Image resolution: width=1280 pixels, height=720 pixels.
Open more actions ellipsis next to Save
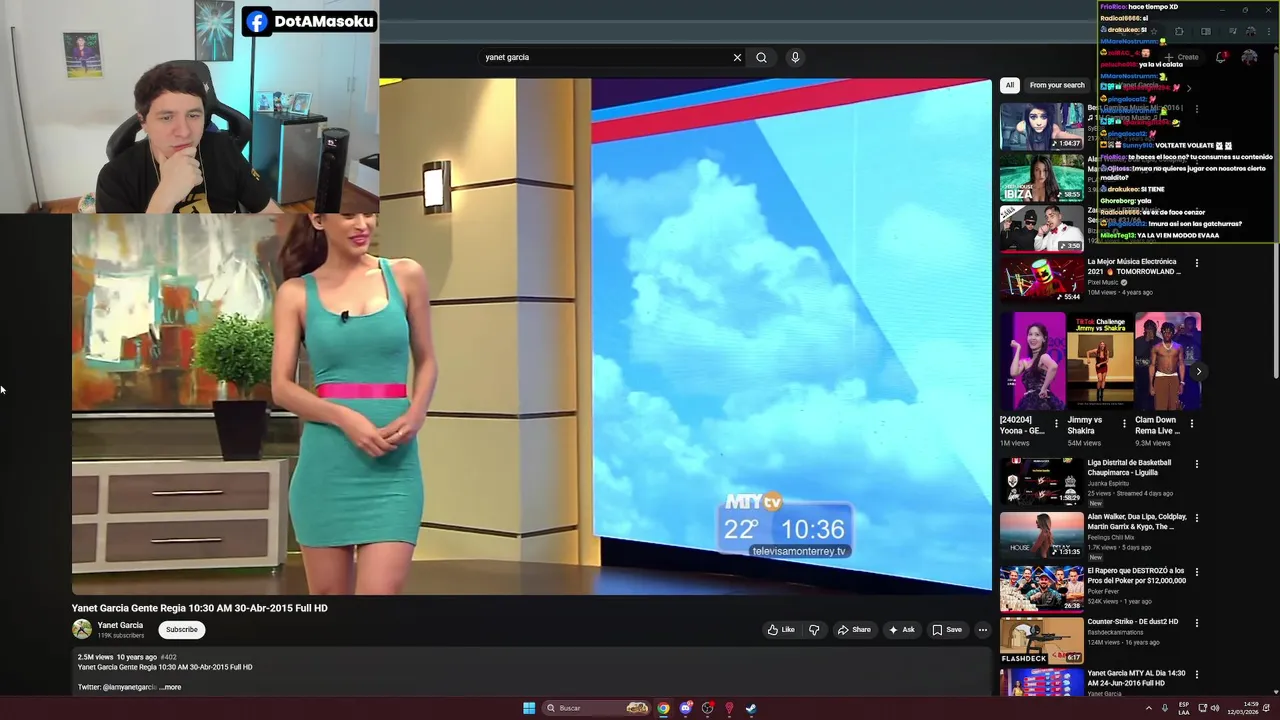983,630
